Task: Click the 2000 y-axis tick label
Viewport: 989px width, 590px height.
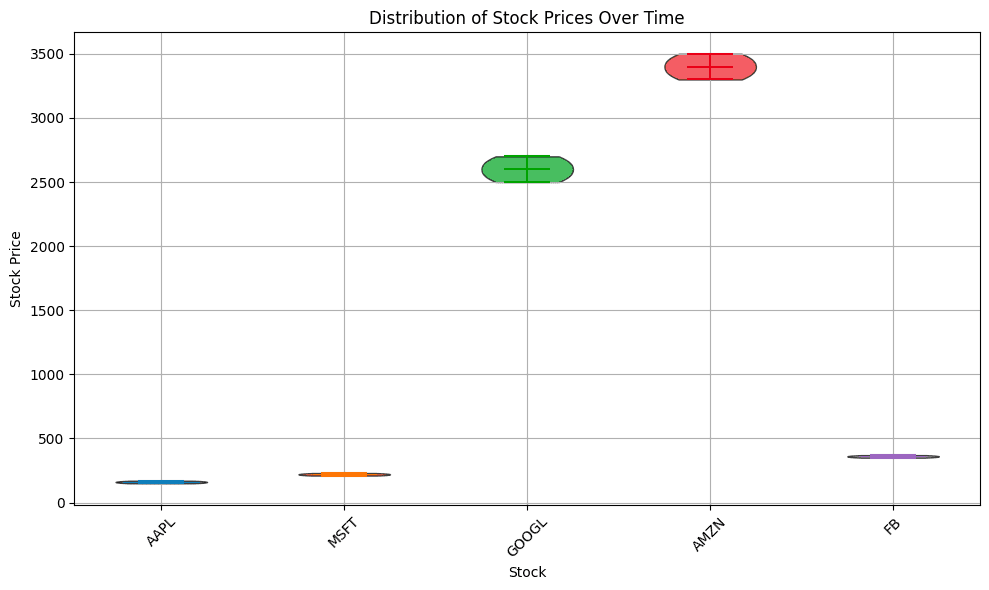Action: (49, 246)
